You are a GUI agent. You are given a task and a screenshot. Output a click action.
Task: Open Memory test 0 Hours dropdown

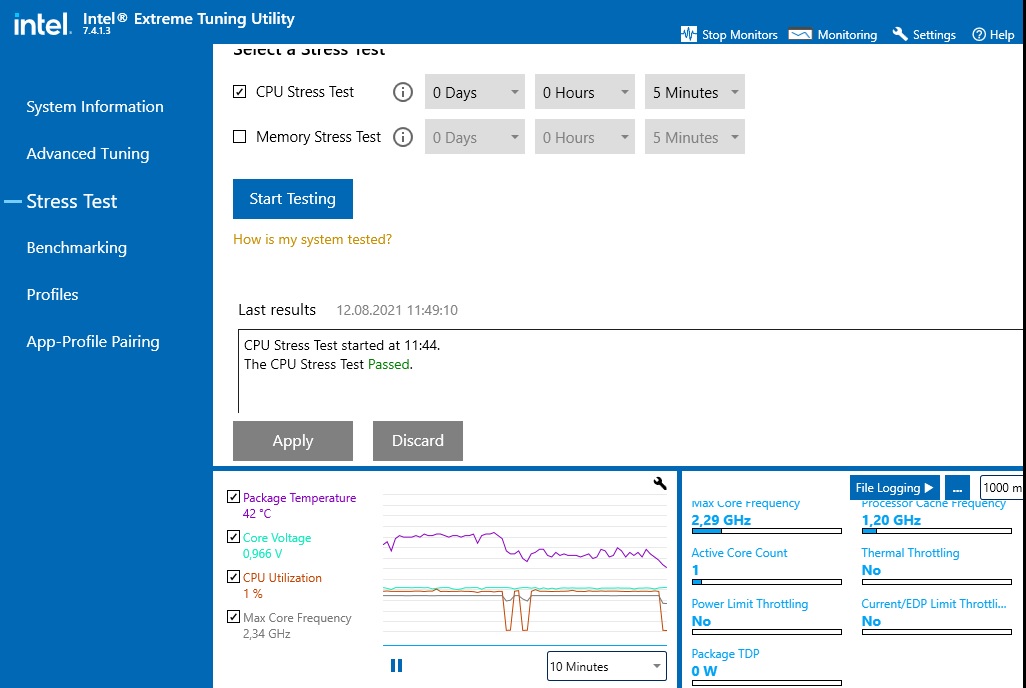(584, 137)
